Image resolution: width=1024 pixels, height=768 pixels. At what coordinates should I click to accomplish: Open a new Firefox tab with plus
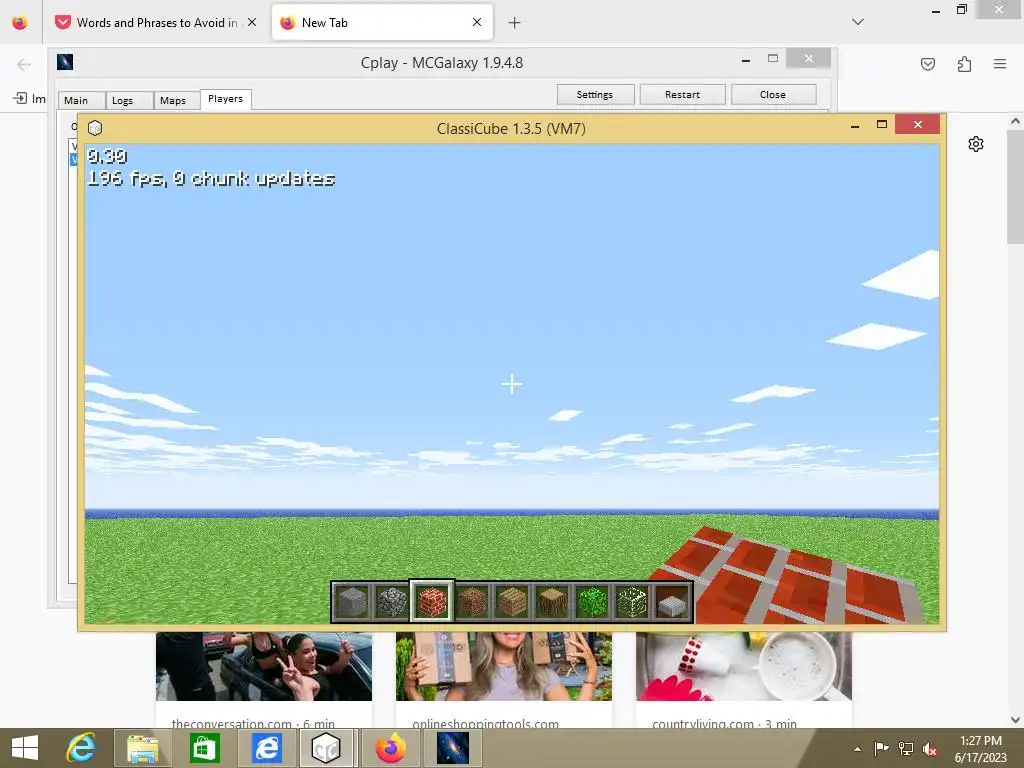pos(515,23)
